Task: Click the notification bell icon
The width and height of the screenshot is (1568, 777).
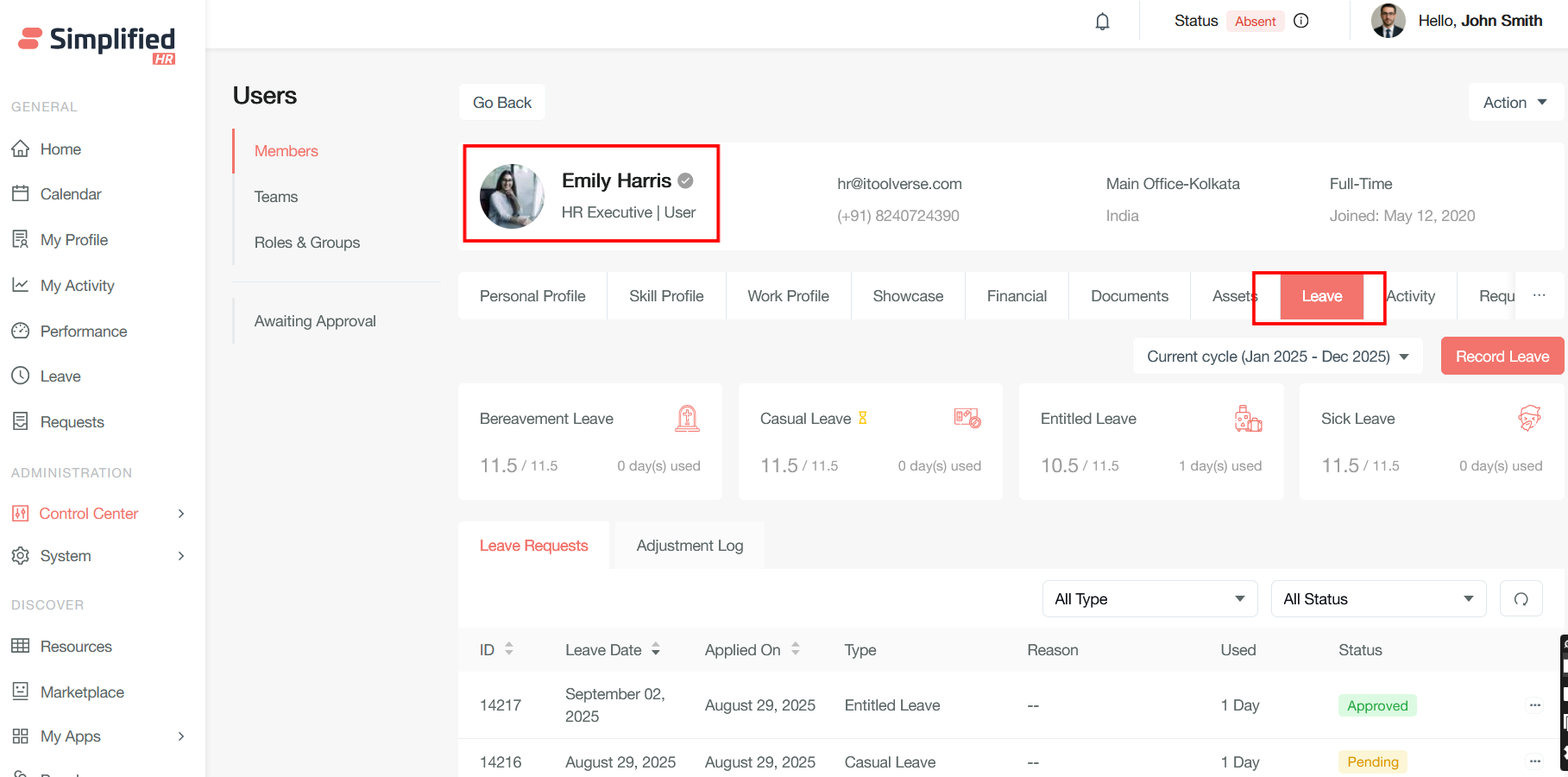Action: (1102, 22)
